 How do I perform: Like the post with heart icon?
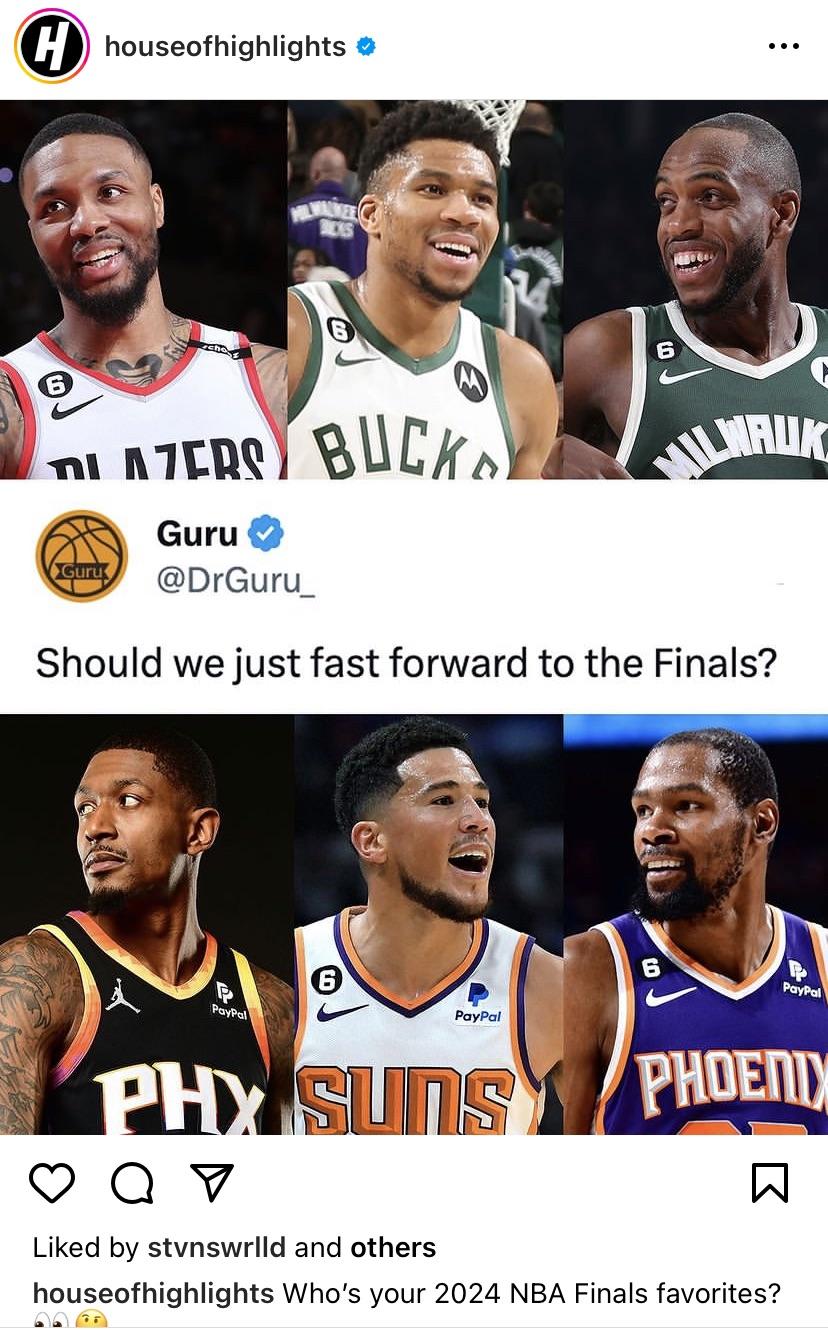point(52,1183)
